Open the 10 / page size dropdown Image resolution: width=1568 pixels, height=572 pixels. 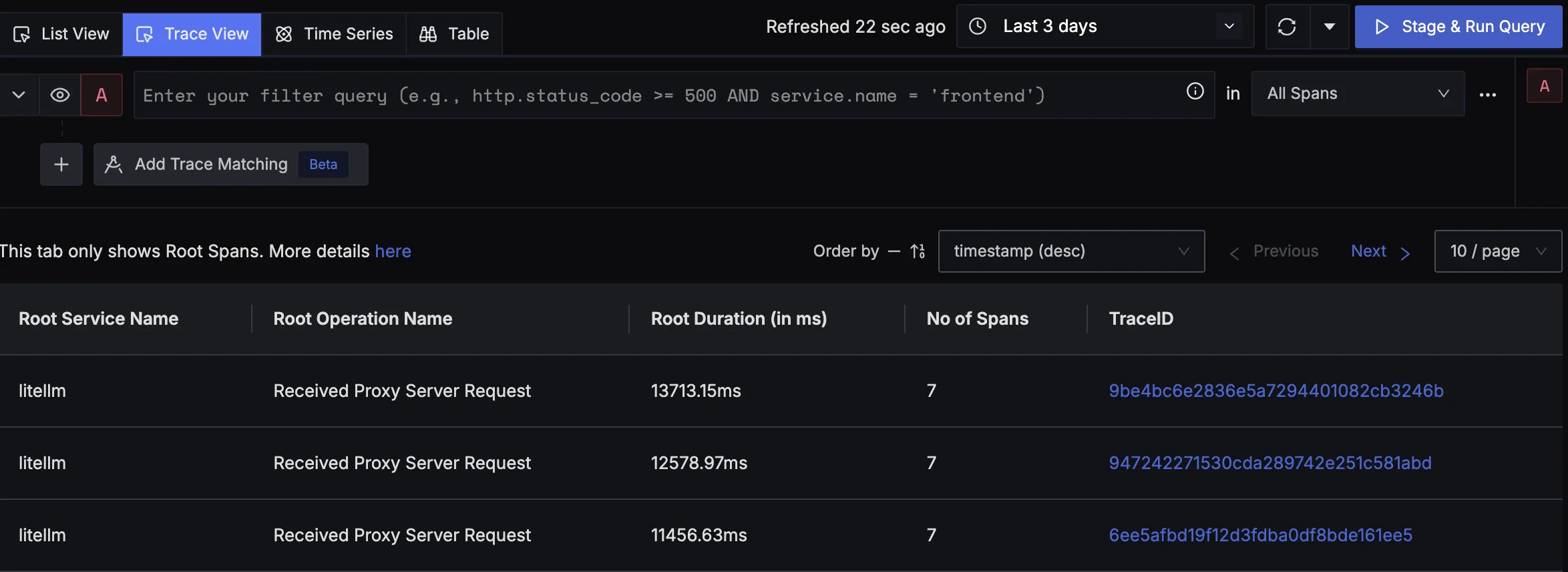coord(1497,251)
